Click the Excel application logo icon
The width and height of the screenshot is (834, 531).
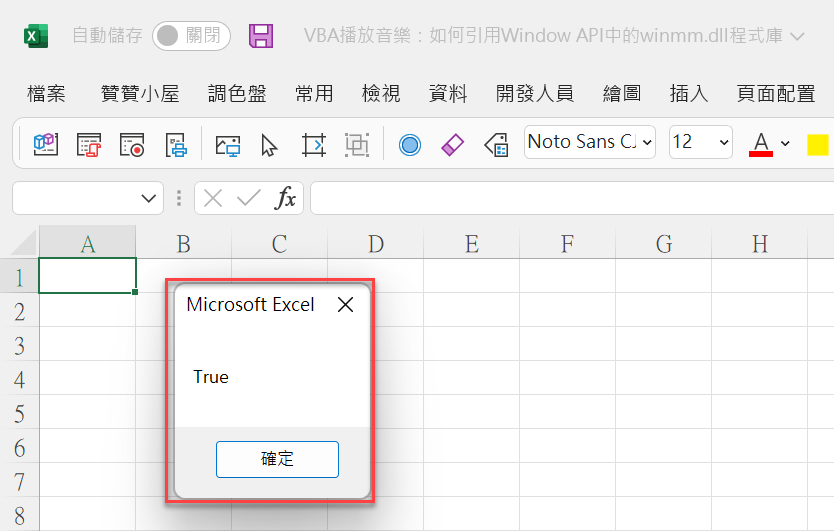(36, 36)
